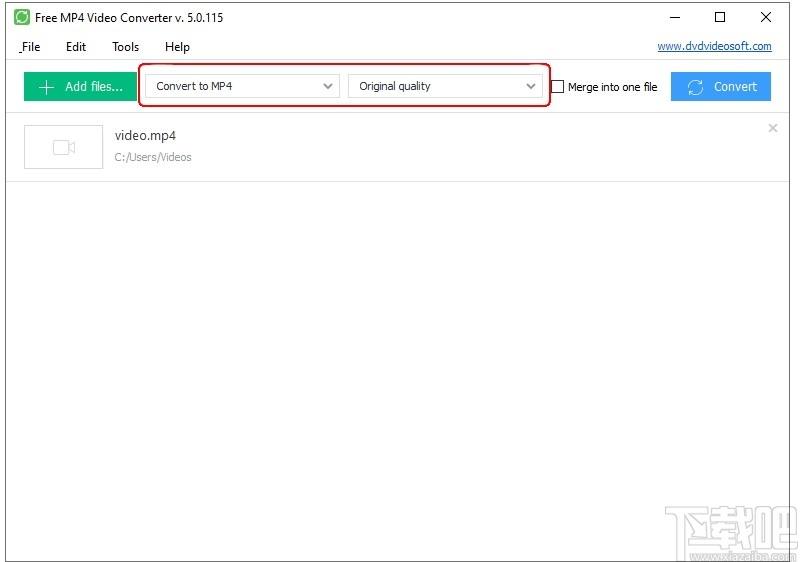Open the Help menu
800x562 pixels.
point(178,47)
